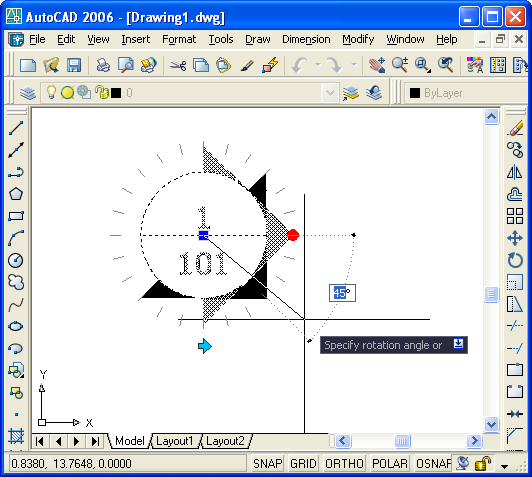Expand dynamic input options arrow in tooltip
The image size is (532, 477).
[x=458, y=344]
